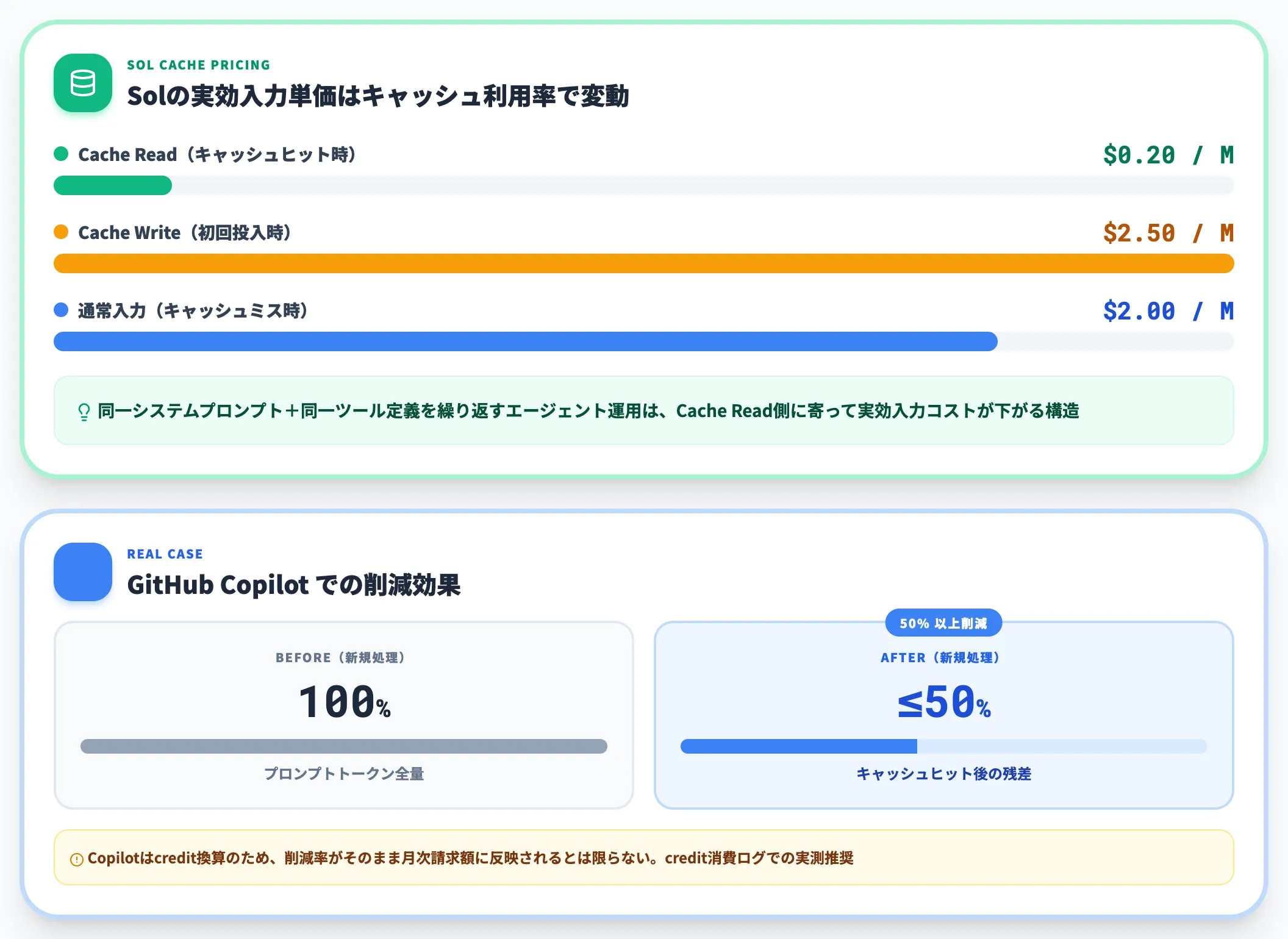This screenshot has width=1288, height=939.
Task: Click the REAL CASE label
Action: pyautogui.click(x=165, y=554)
